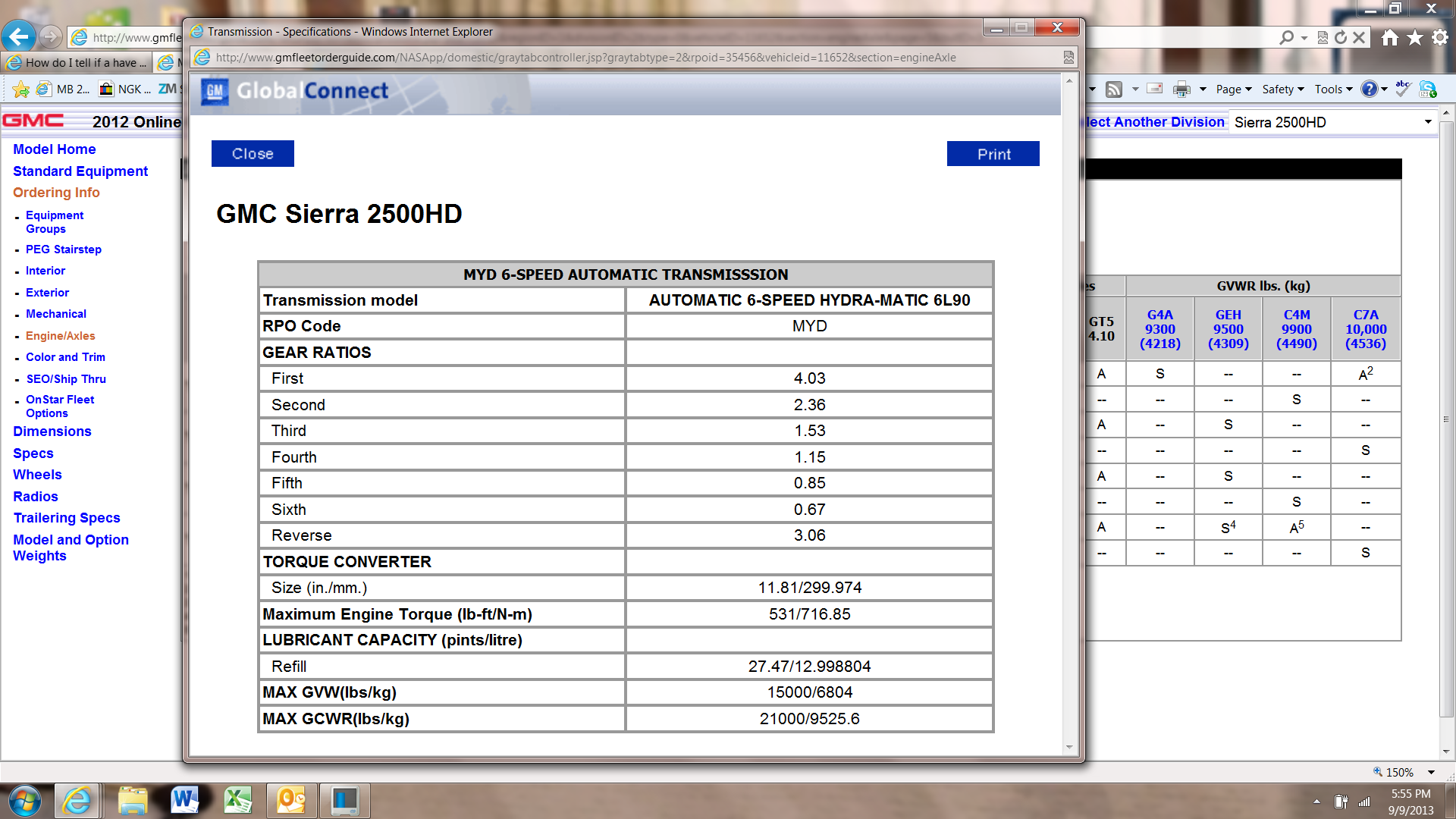1456x819 pixels.
Task: Print using the printer icon
Action: pos(1181,89)
